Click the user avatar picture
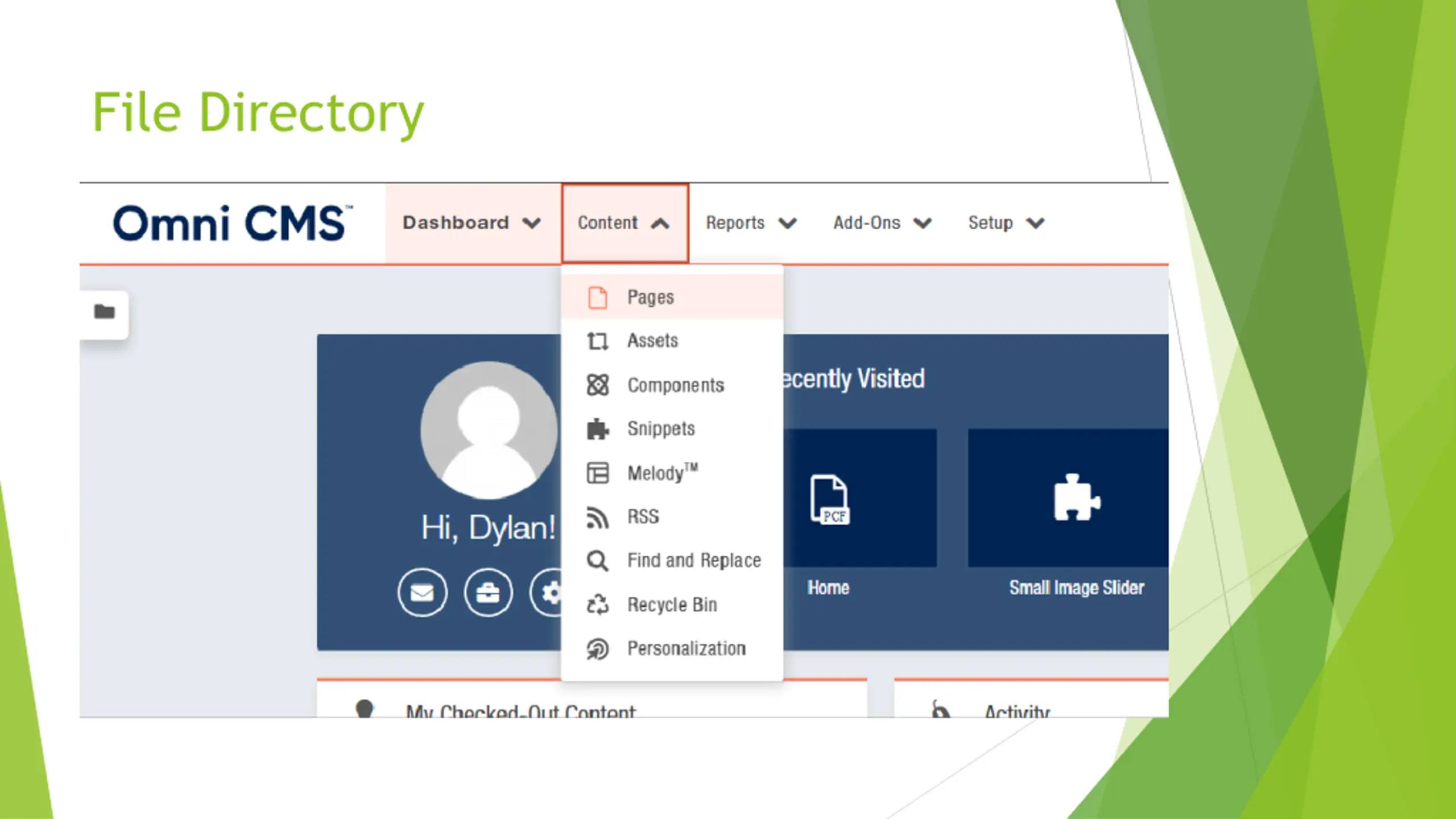 pyautogui.click(x=489, y=430)
